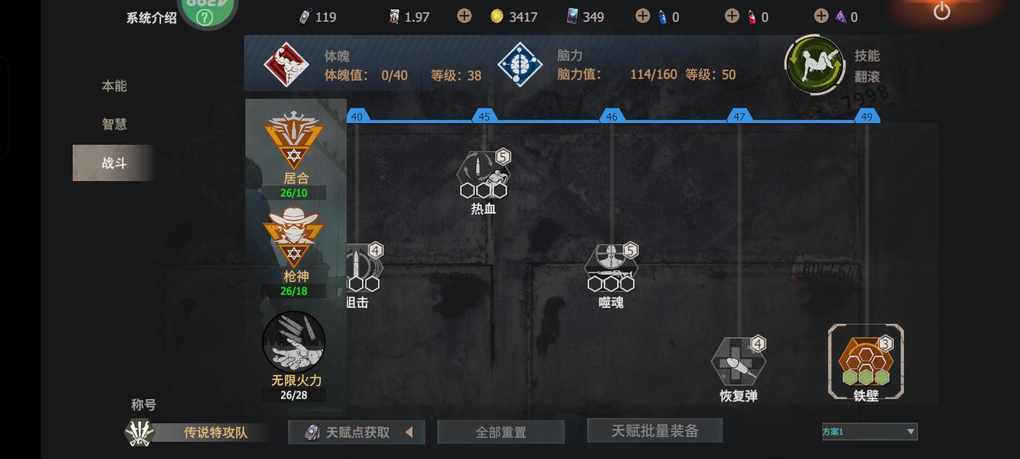
Task: Select the 铁壁 talent icon
Action: [865, 361]
